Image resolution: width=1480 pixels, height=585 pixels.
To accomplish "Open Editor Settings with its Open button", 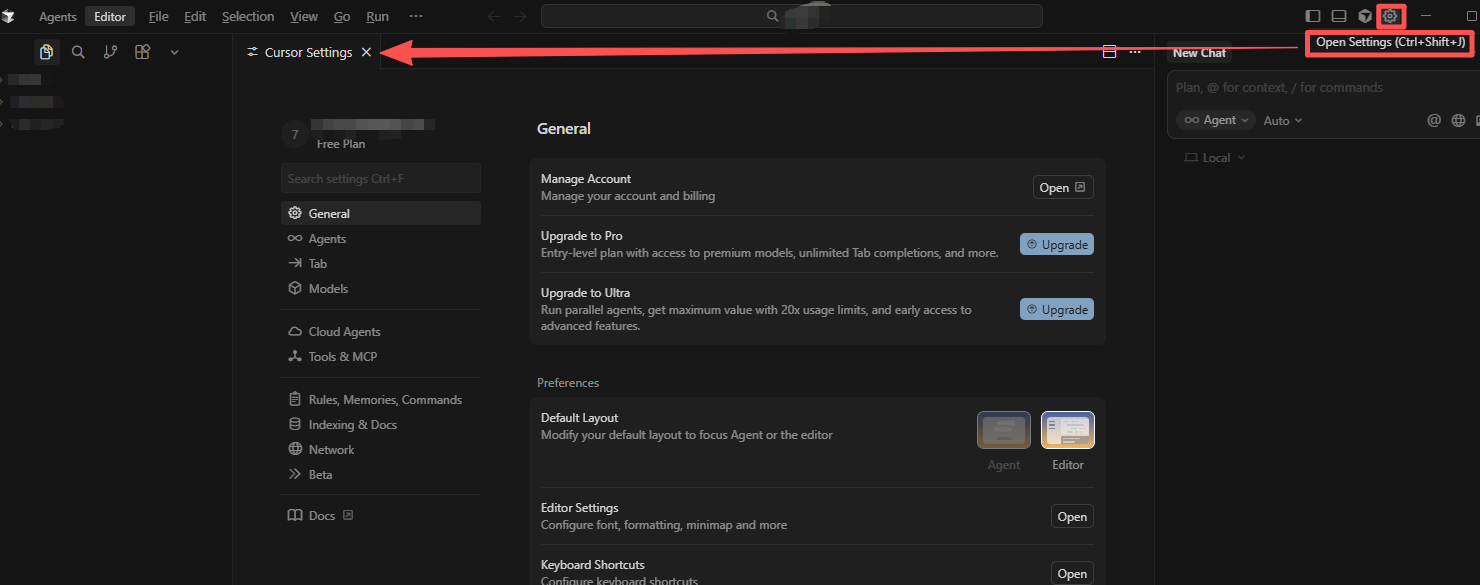I will (1072, 517).
